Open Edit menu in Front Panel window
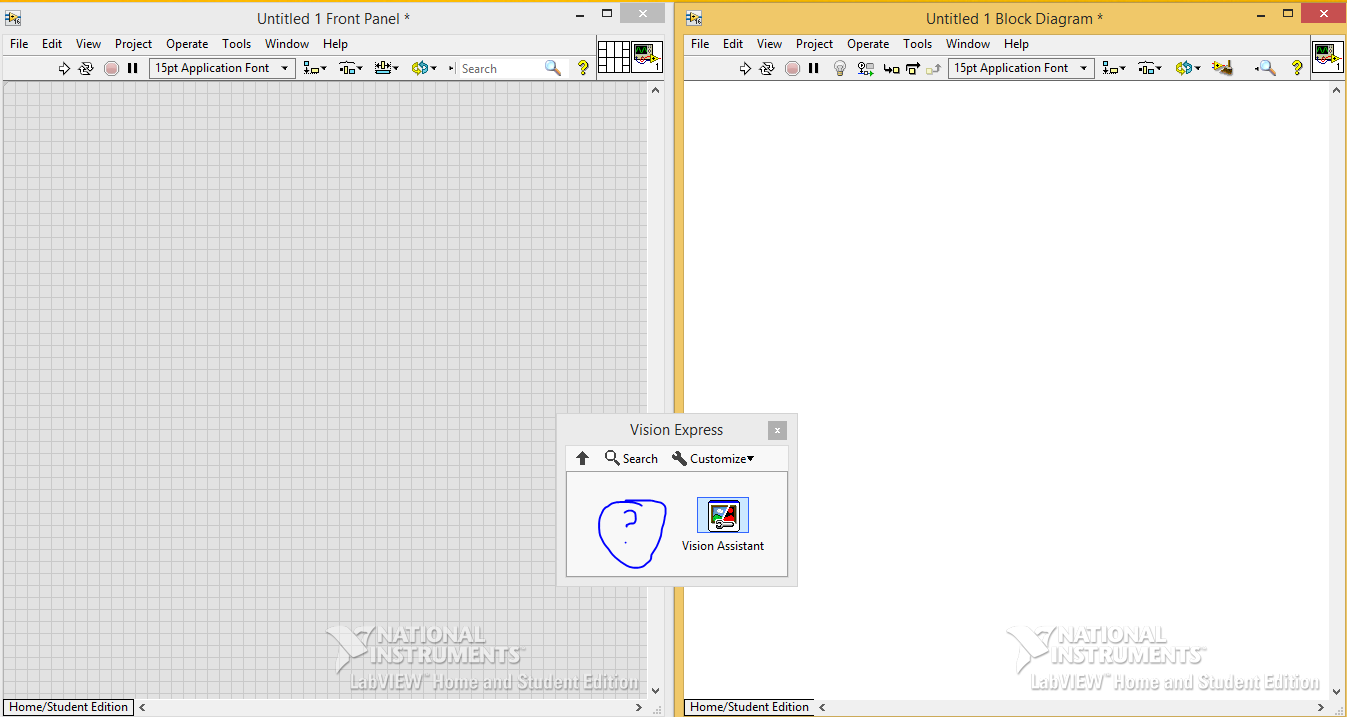1347x717 pixels. [52, 44]
